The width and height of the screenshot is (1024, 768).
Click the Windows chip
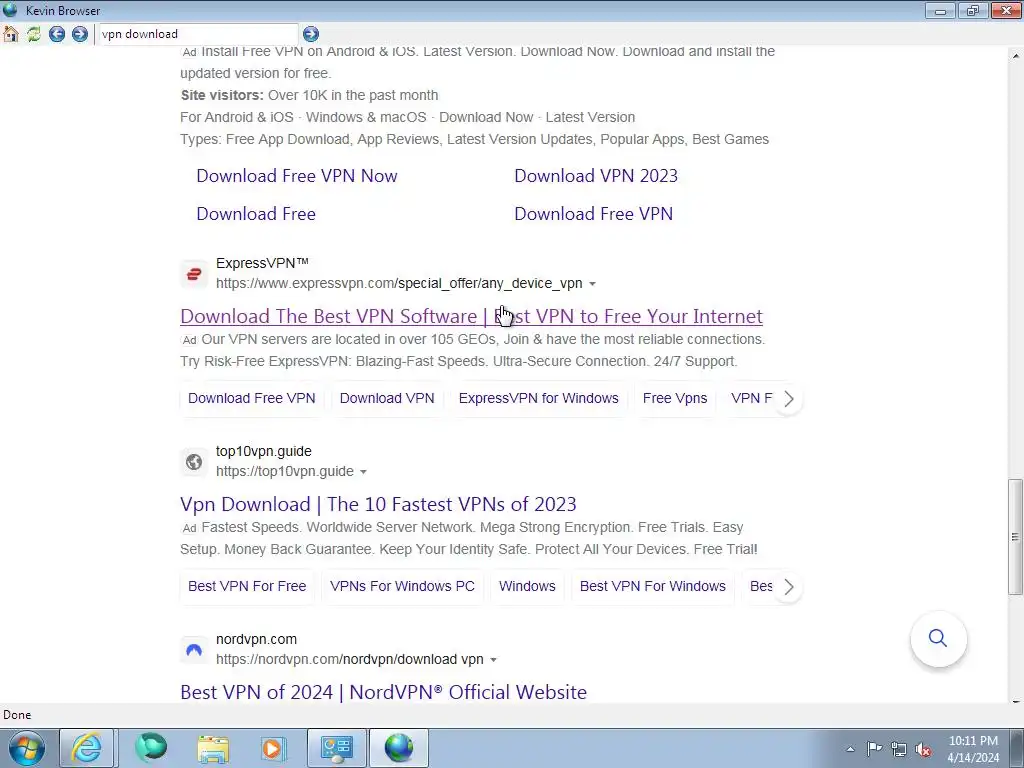tap(527, 586)
